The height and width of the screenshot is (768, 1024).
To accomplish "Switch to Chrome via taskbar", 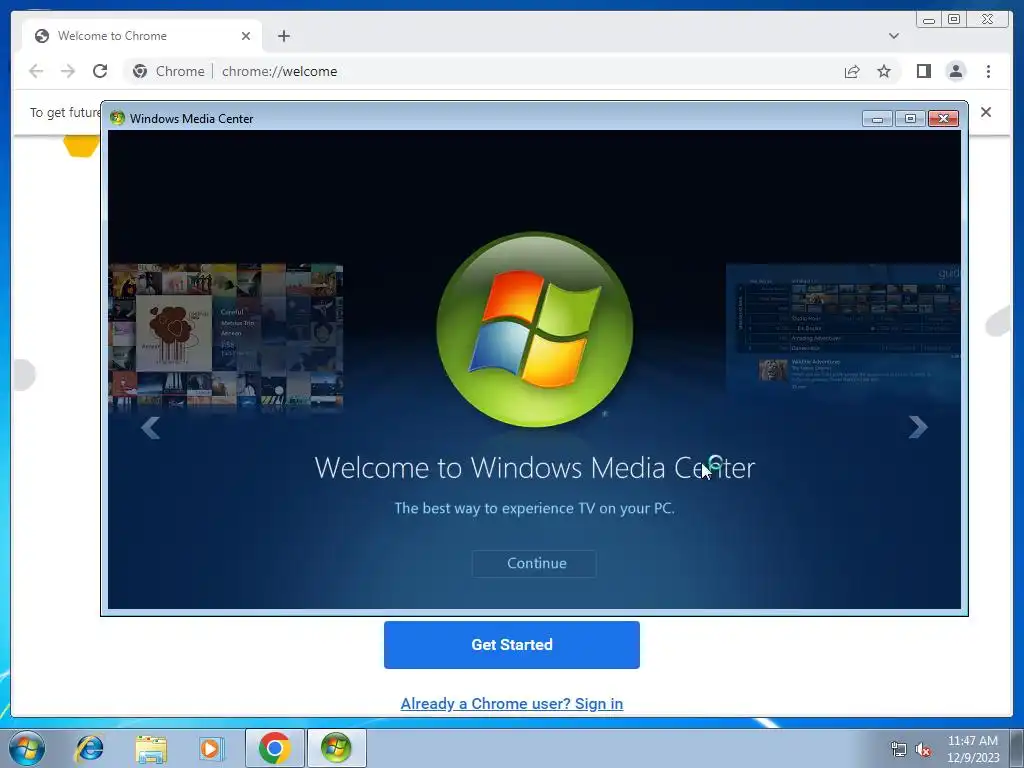I will coord(275,748).
